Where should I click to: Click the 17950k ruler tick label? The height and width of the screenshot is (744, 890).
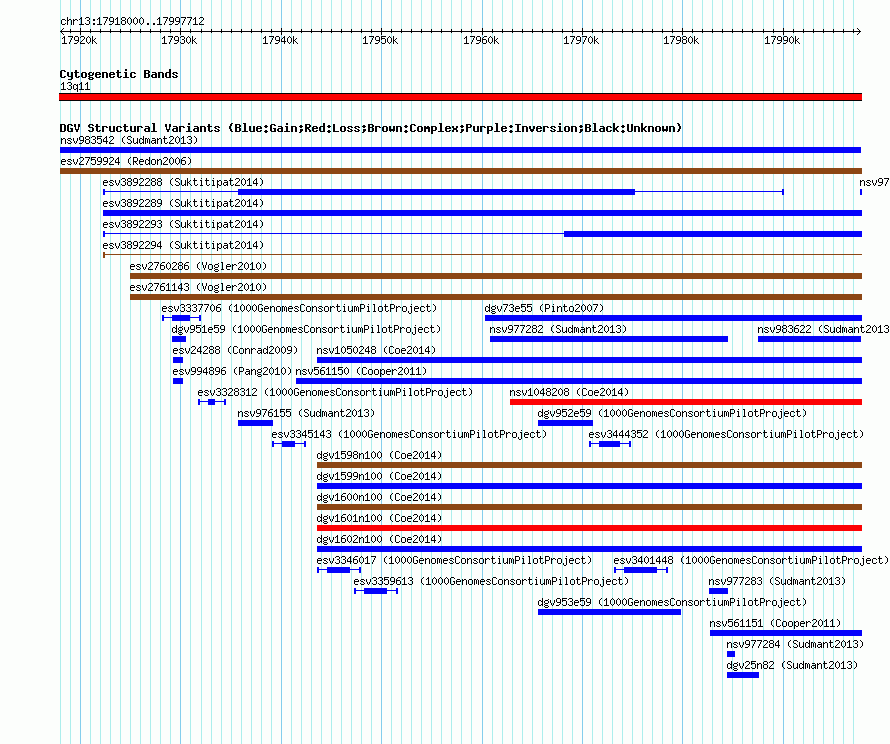pyautogui.click(x=380, y=40)
